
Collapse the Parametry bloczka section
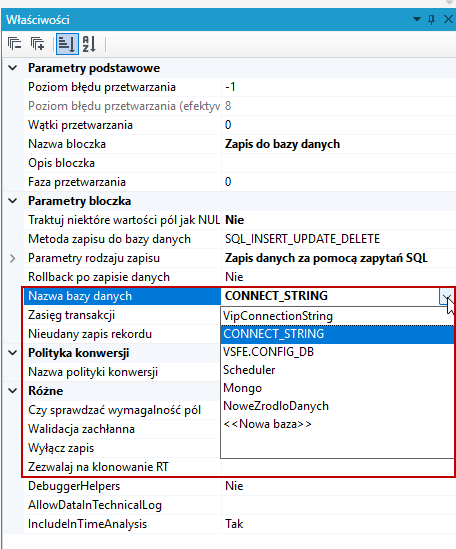point(13,201)
